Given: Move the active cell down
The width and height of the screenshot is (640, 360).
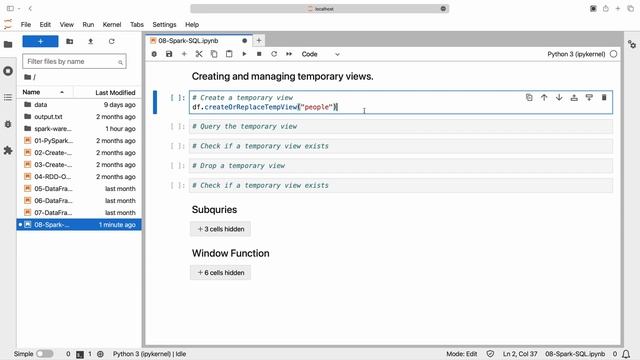Looking at the screenshot, I should tap(559, 98).
